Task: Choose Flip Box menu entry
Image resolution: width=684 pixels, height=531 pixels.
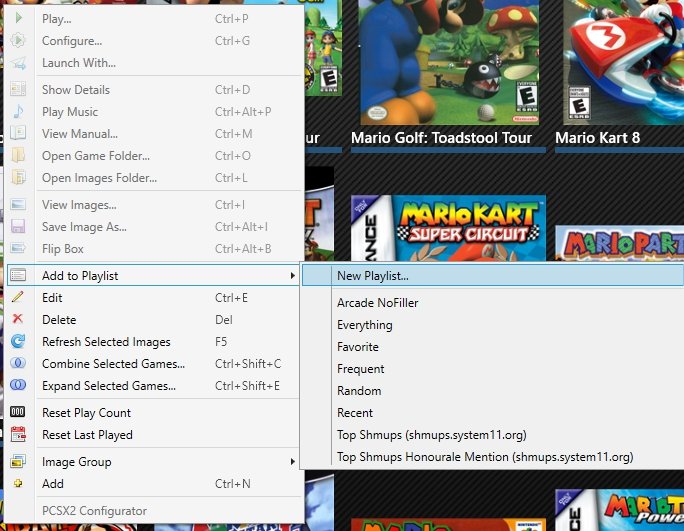Action: pyautogui.click(x=154, y=249)
